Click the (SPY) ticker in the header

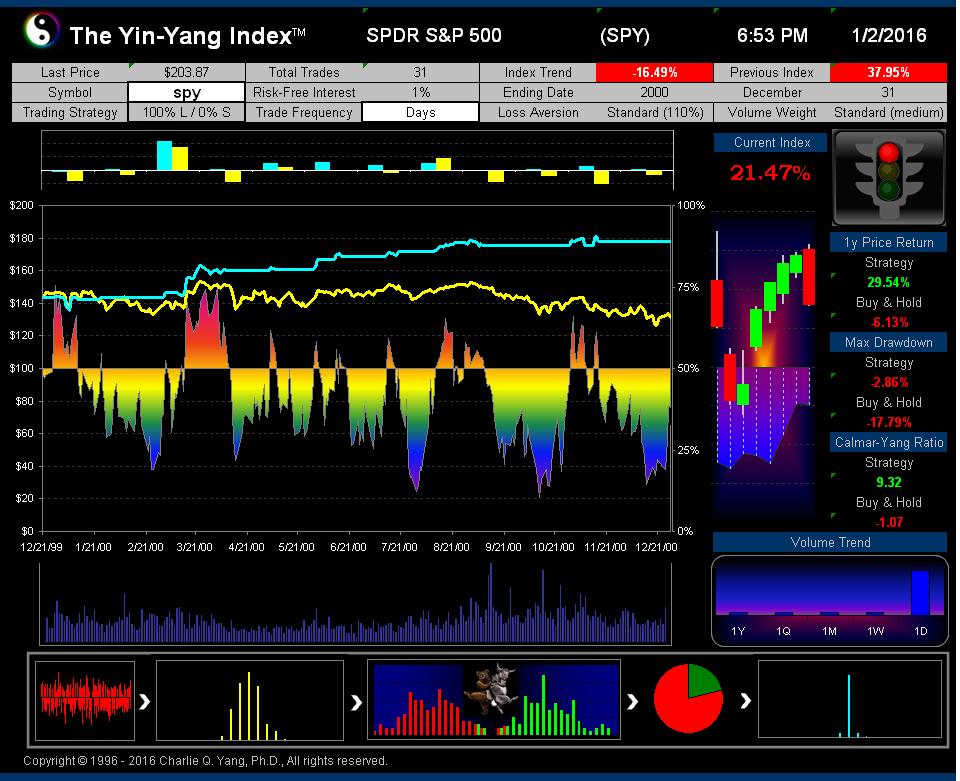624,36
